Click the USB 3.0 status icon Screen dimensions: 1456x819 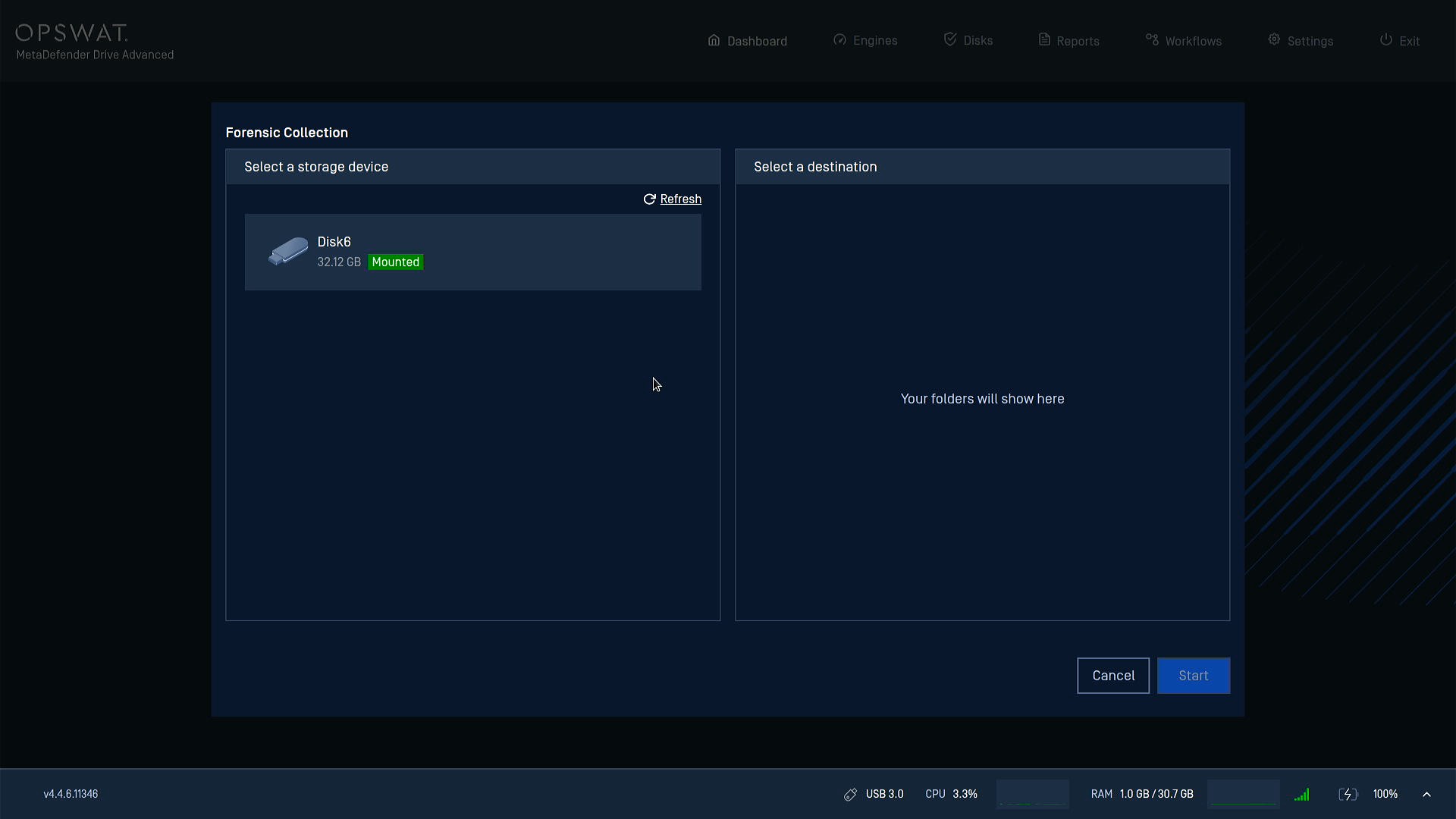click(x=850, y=795)
